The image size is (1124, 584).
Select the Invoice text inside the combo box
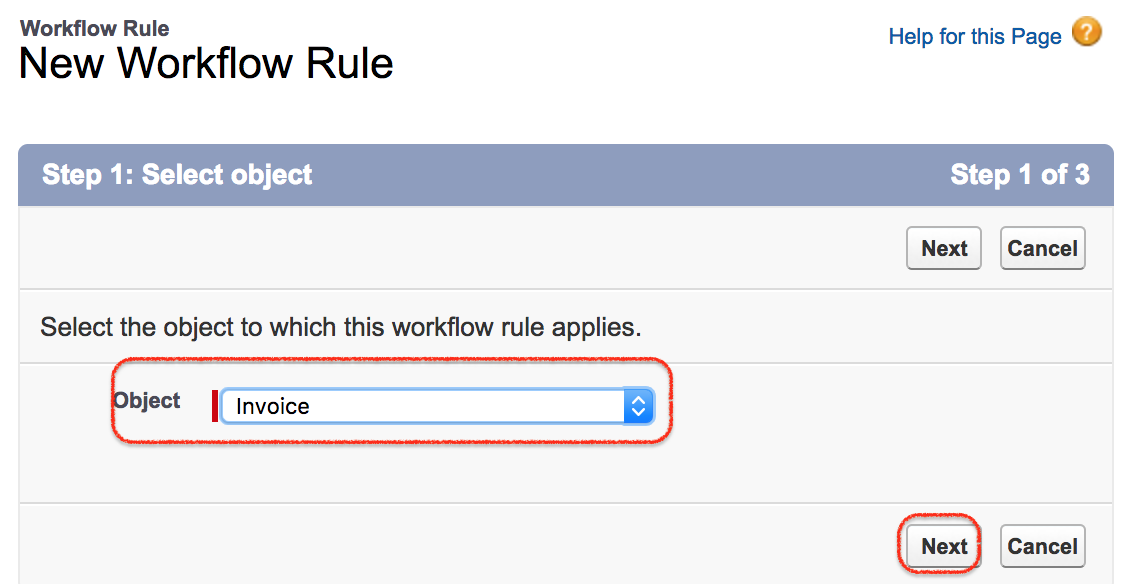[x=272, y=406]
